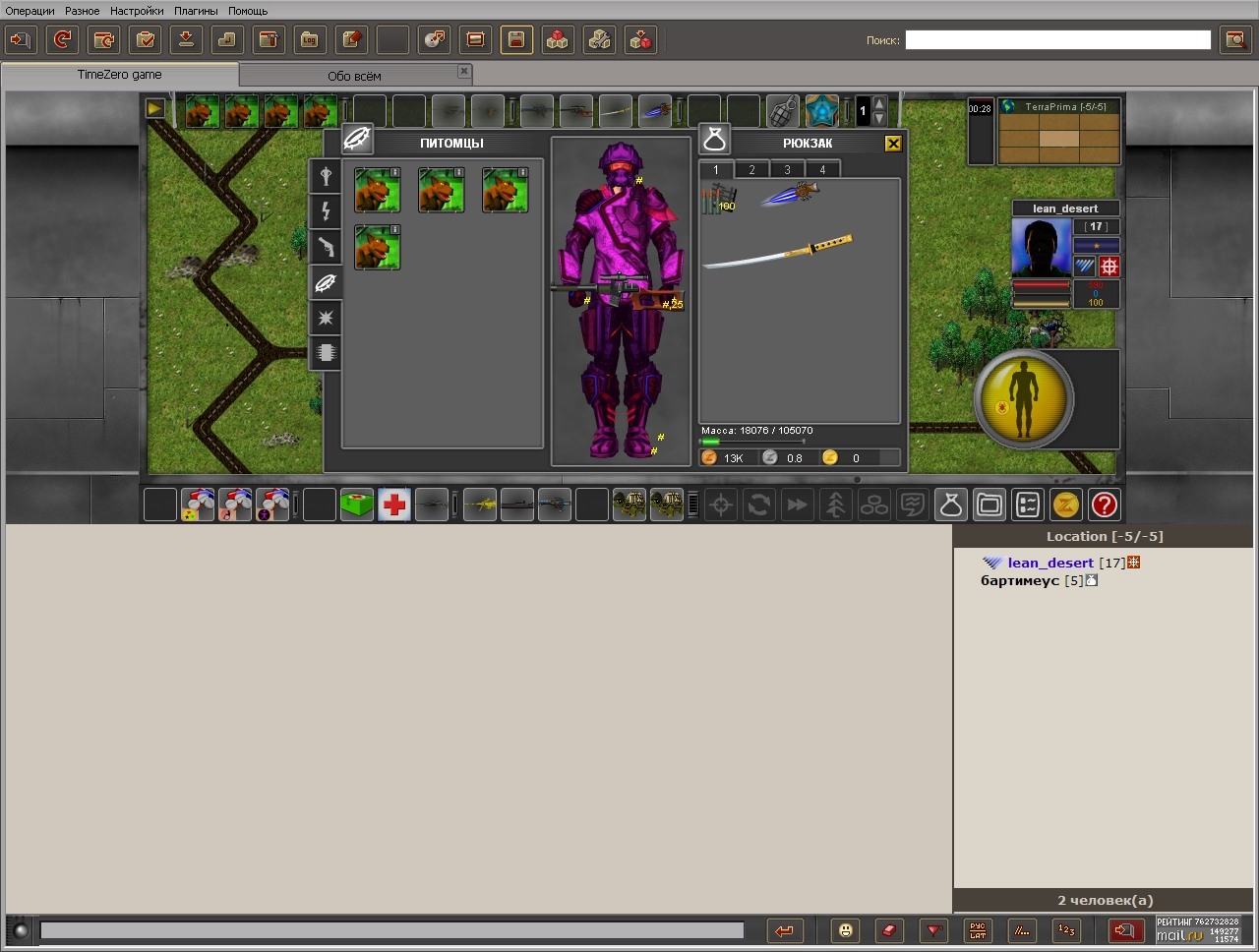Open backpack page 4 tab

click(x=822, y=169)
